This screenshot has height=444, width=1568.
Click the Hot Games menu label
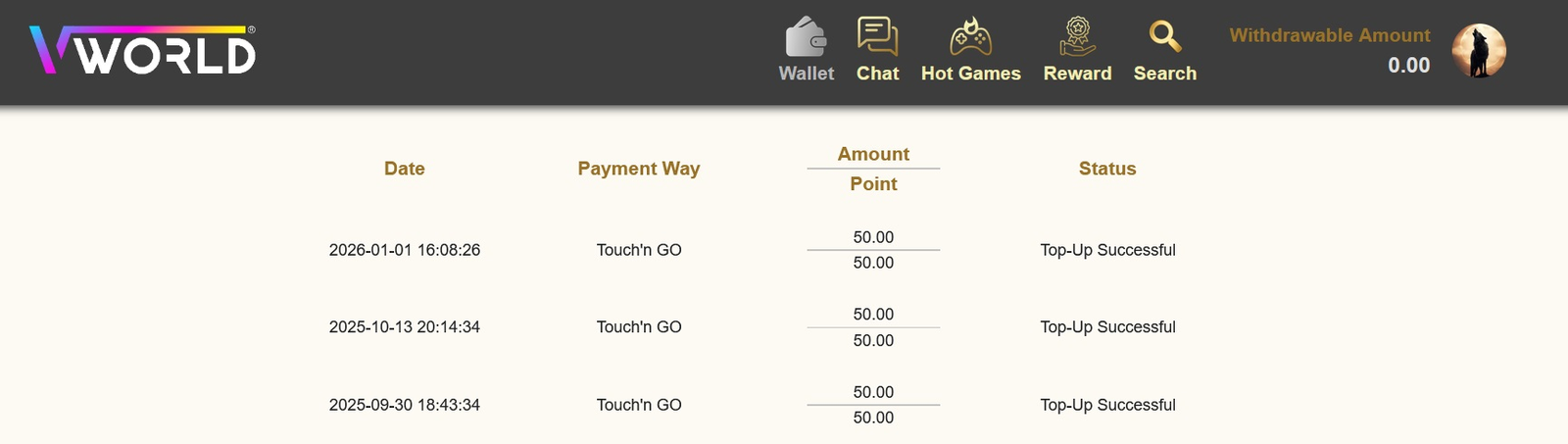coord(970,74)
